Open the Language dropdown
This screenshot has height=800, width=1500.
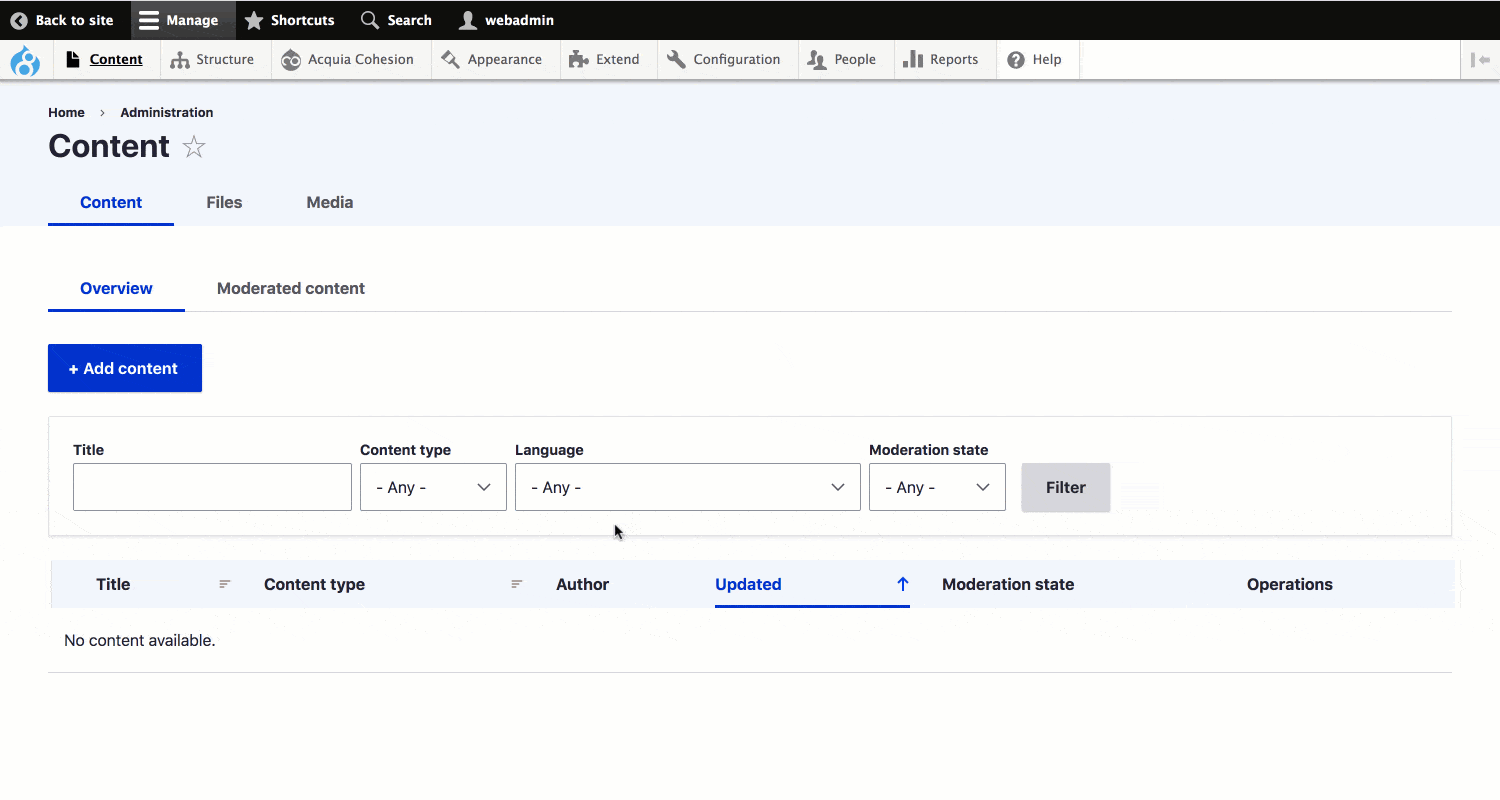point(687,487)
